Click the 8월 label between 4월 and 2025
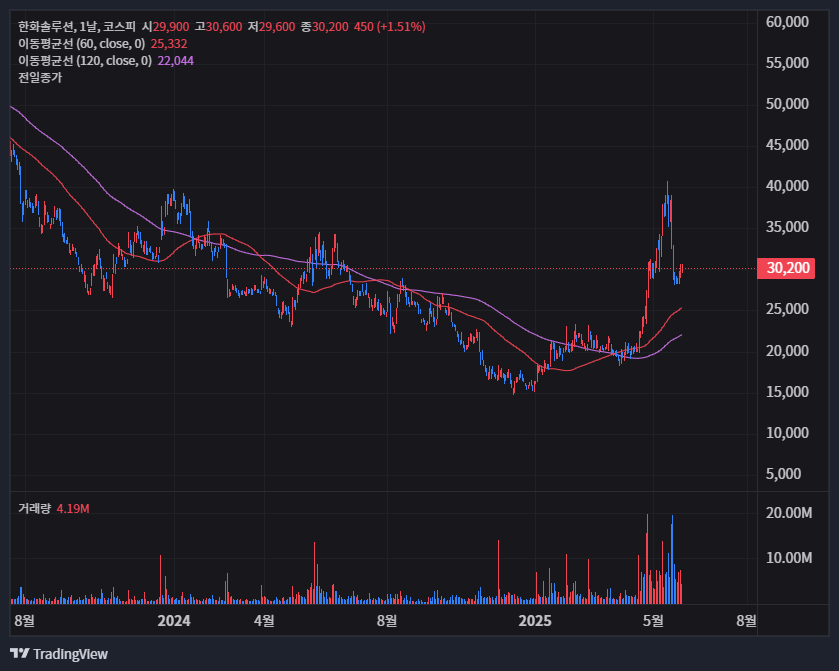The width and height of the screenshot is (839, 671). (387, 621)
